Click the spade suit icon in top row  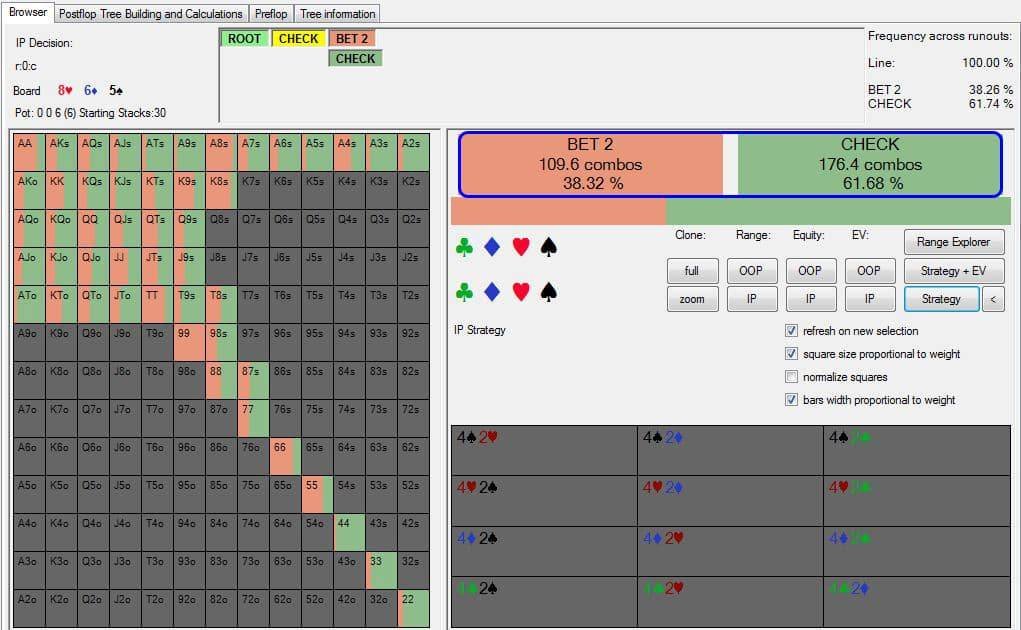(549, 247)
